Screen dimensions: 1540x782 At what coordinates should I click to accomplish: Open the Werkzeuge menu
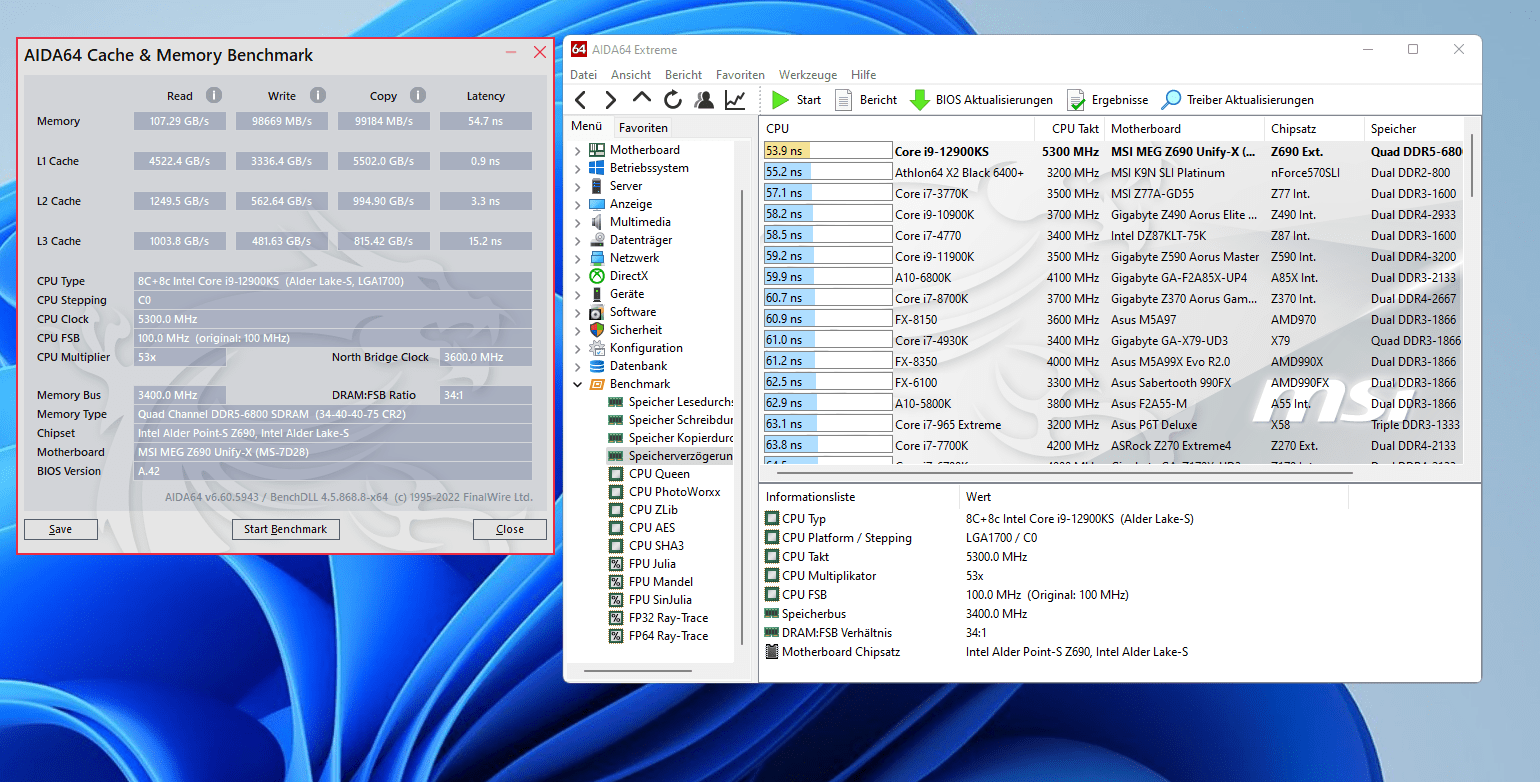tap(808, 75)
